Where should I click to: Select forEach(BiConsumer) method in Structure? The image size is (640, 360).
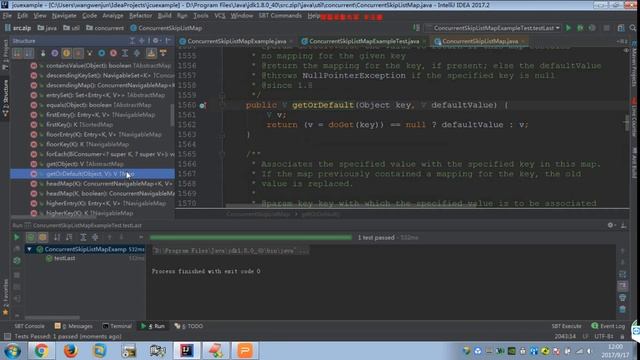tap(93, 154)
